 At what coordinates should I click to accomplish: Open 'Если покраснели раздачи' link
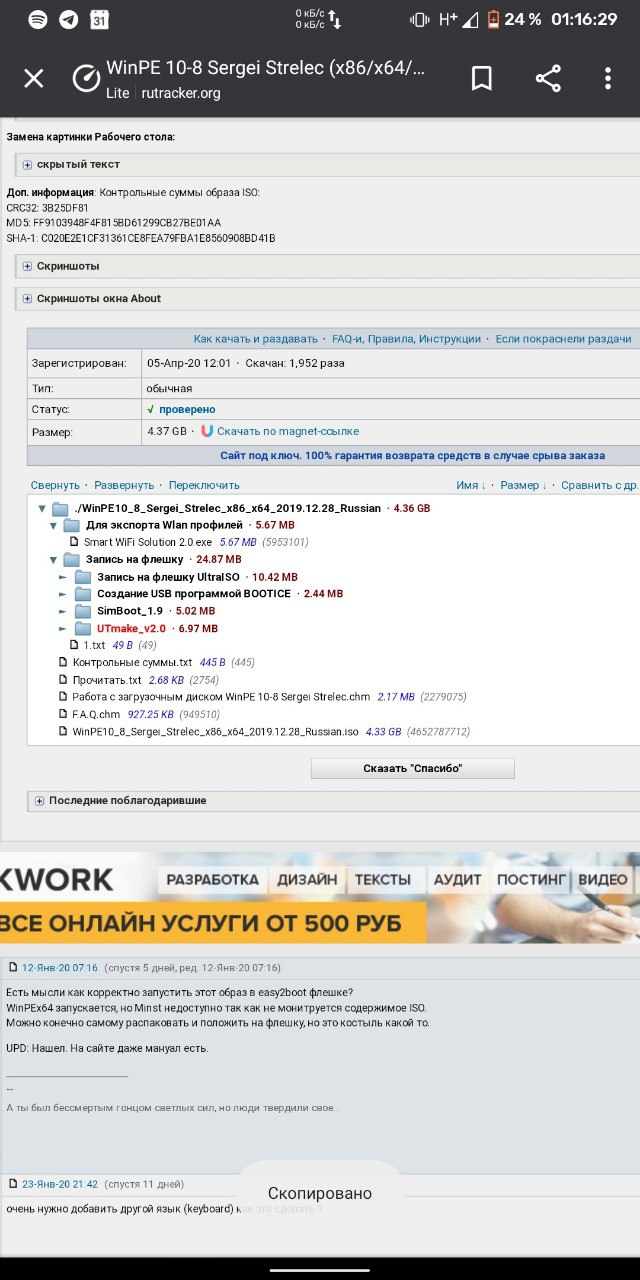[x=563, y=339]
